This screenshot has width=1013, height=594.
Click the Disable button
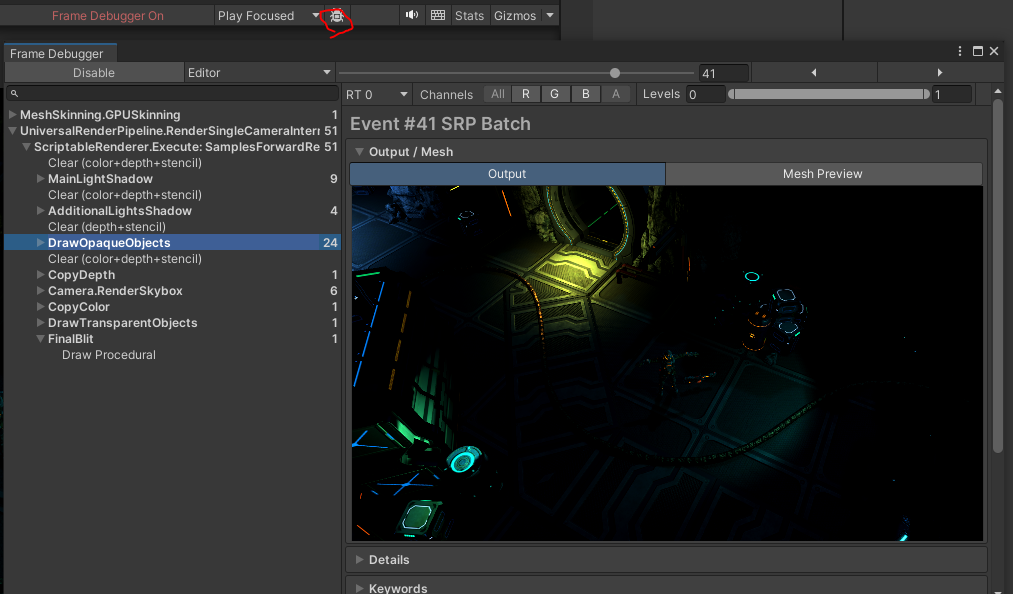[94, 73]
